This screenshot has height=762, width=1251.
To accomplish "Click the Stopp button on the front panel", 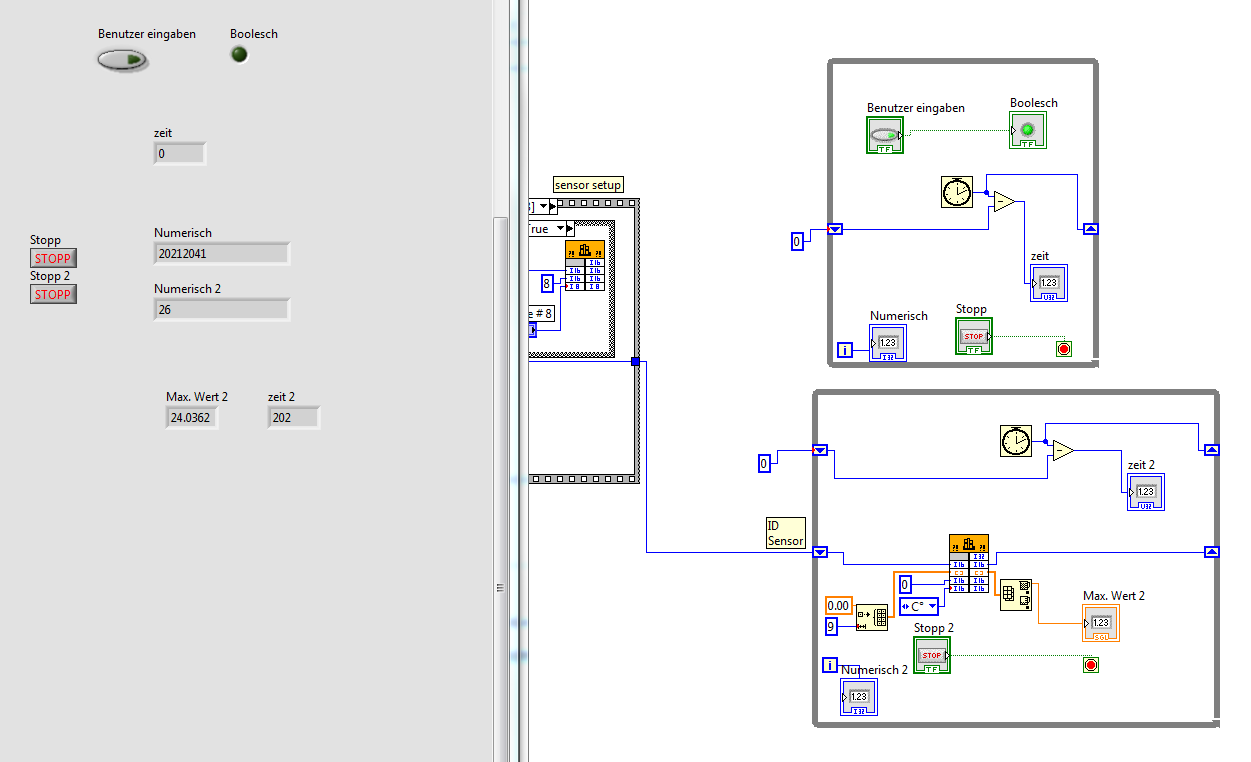I will click(x=53, y=258).
